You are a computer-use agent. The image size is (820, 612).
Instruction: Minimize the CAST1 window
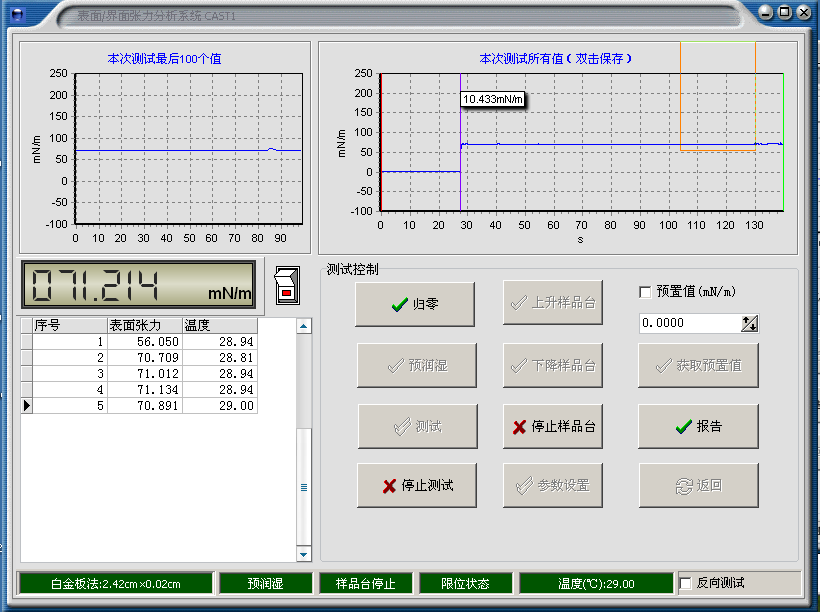click(x=766, y=12)
